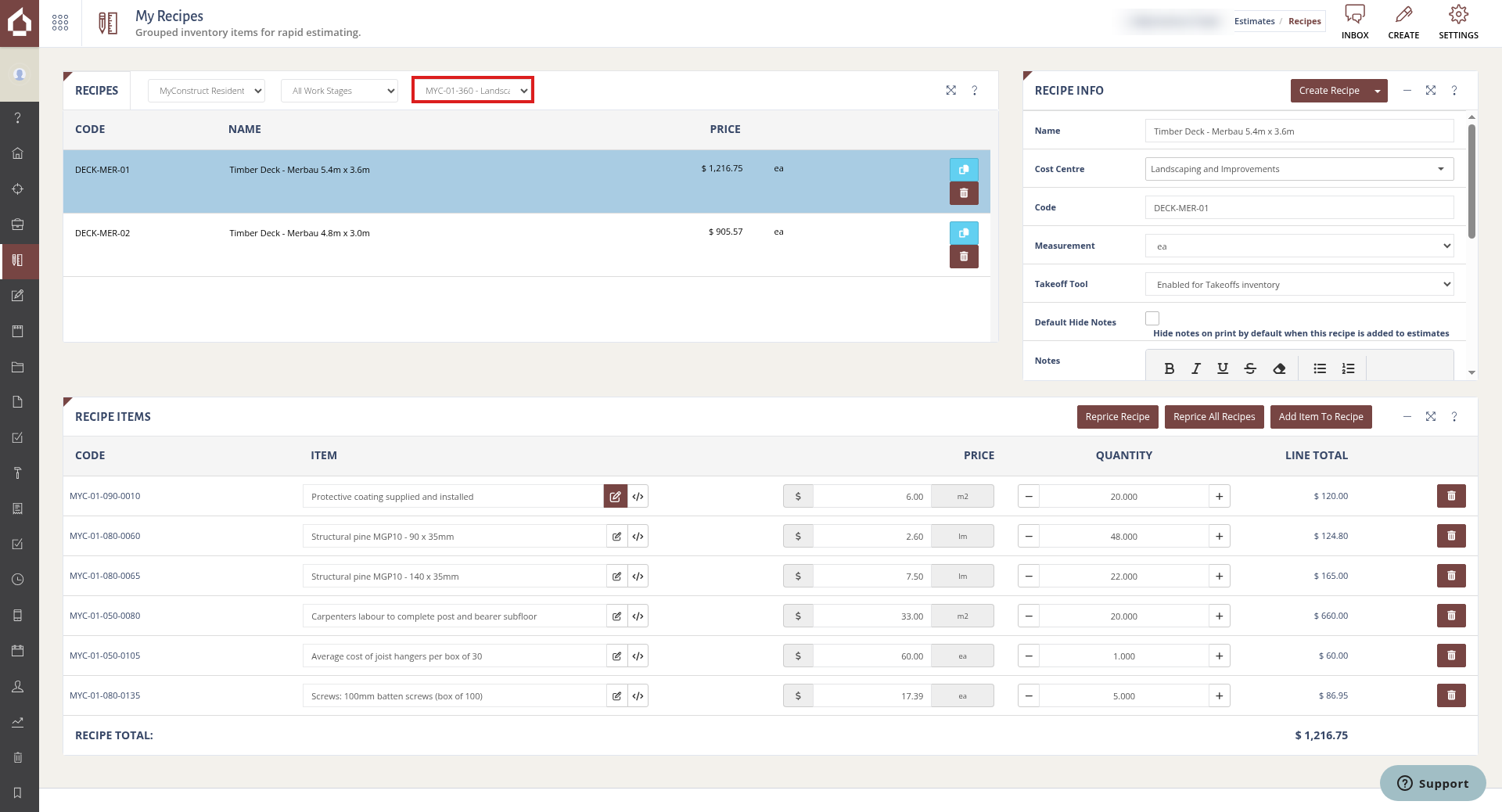The height and width of the screenshot is (812, 1502).
Task: Click Reprice All Recipes button
Action: [x=1214, y=417]
